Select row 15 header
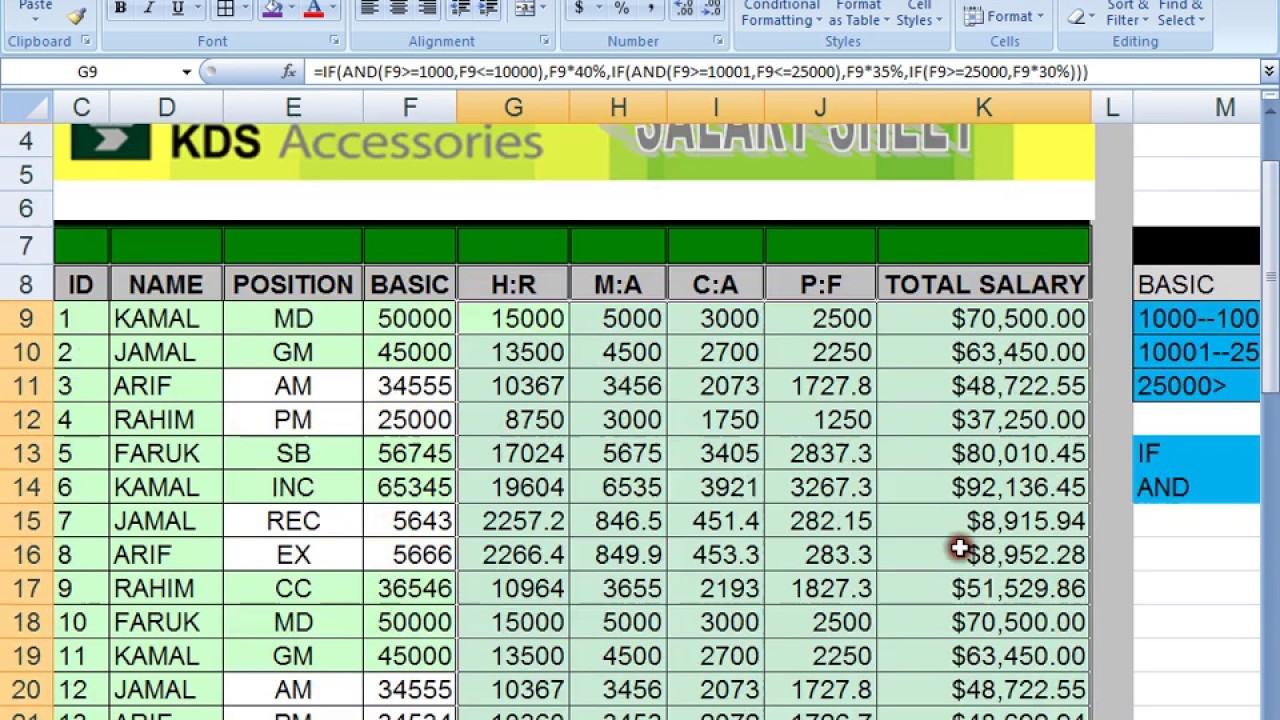 pos(26,521)
